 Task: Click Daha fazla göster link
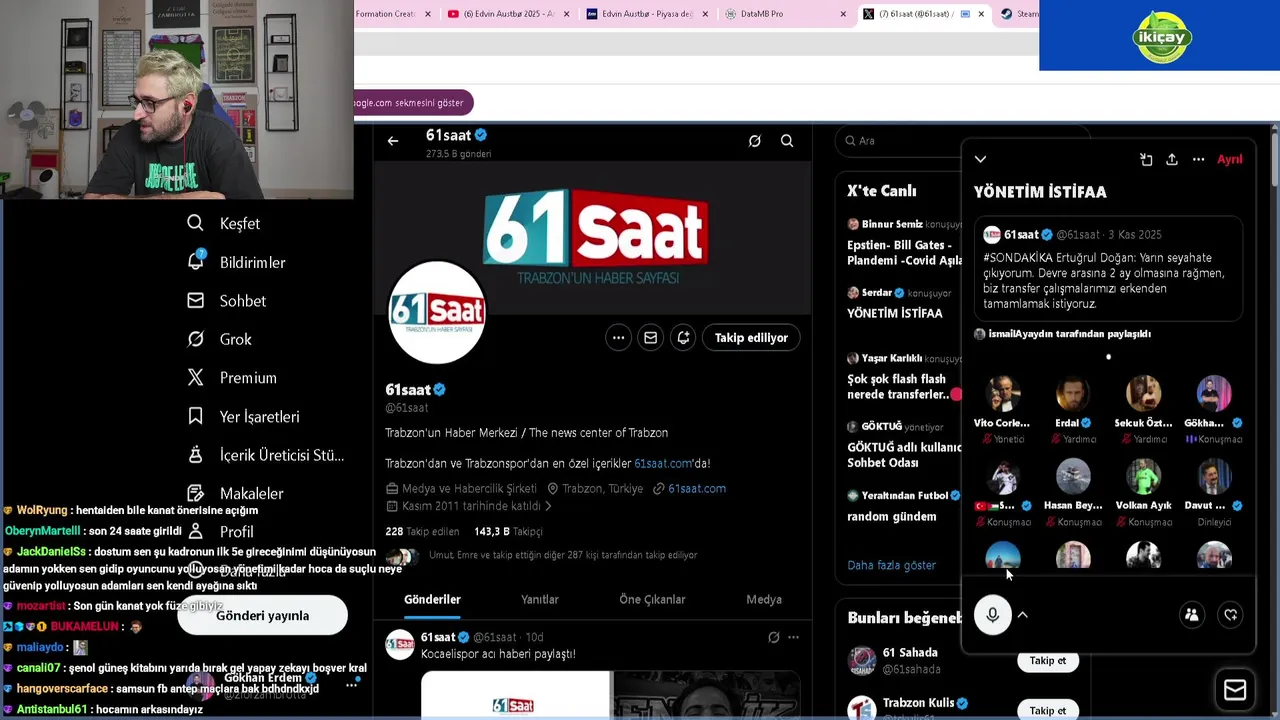[892, 565]
